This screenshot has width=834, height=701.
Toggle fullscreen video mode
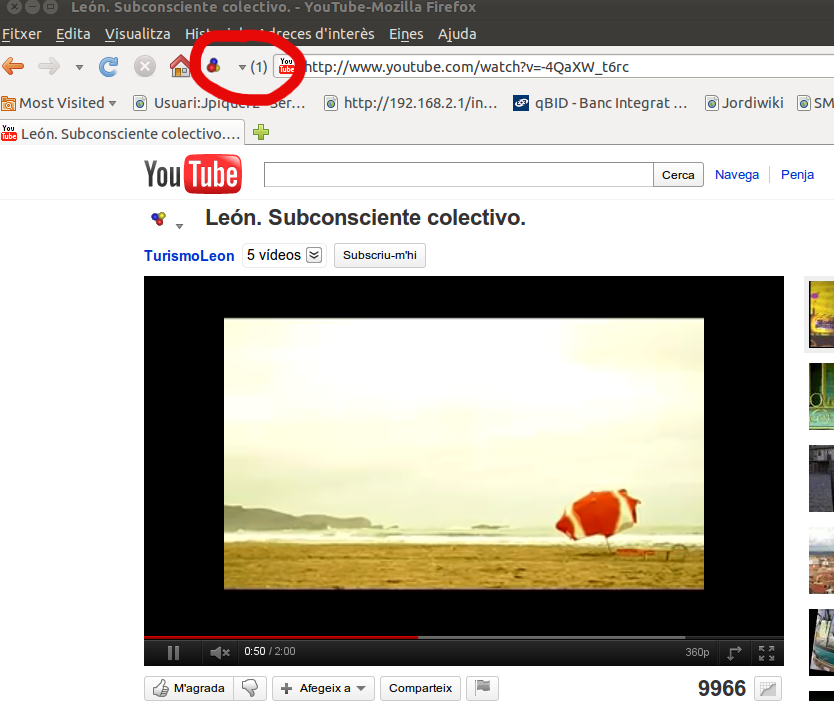pyautogui.click(x=766, y=653)
